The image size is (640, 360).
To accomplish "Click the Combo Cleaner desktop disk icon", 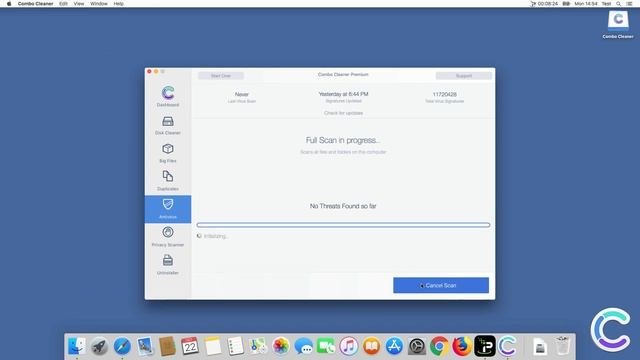I will coord(618,21).
